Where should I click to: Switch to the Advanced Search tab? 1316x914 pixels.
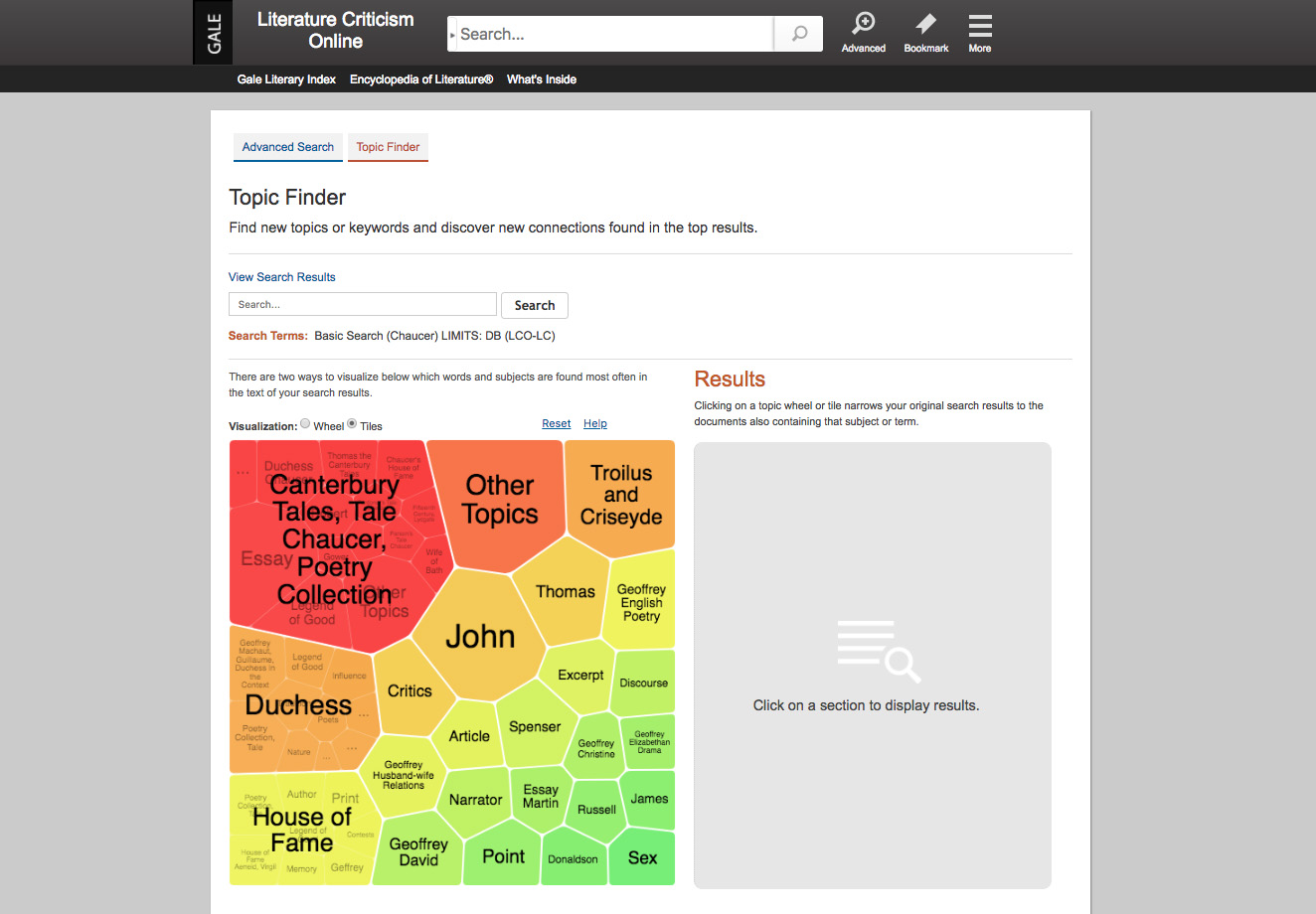pos(288,147)
